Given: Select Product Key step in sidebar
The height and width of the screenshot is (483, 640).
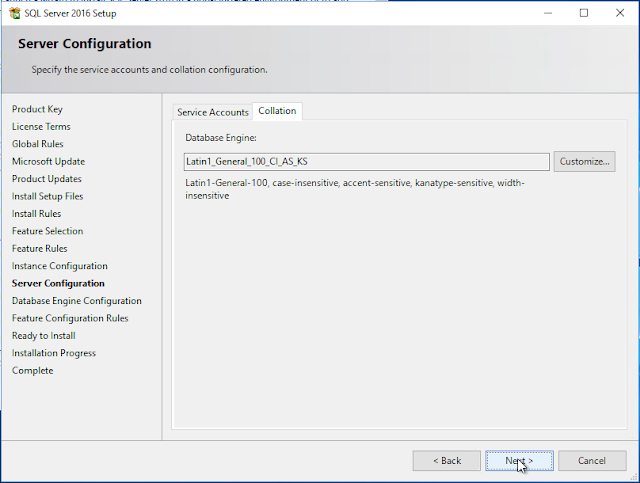Looking at the screenshot, I should pos(37,109).
